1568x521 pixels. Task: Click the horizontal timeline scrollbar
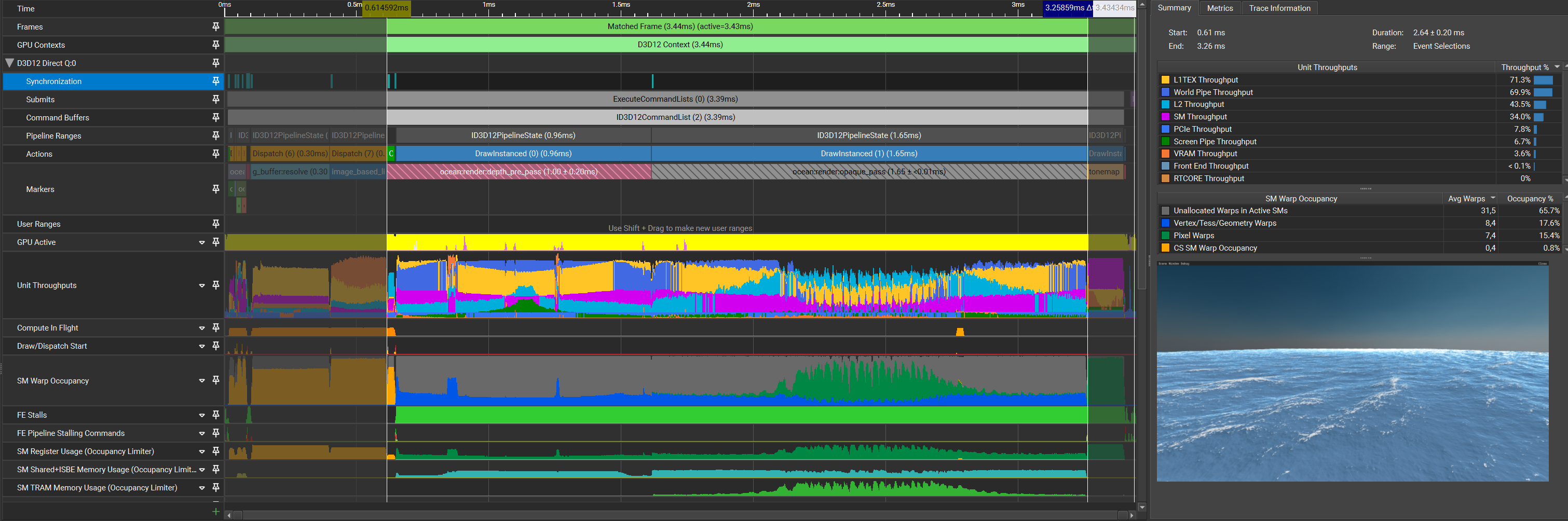679,515
